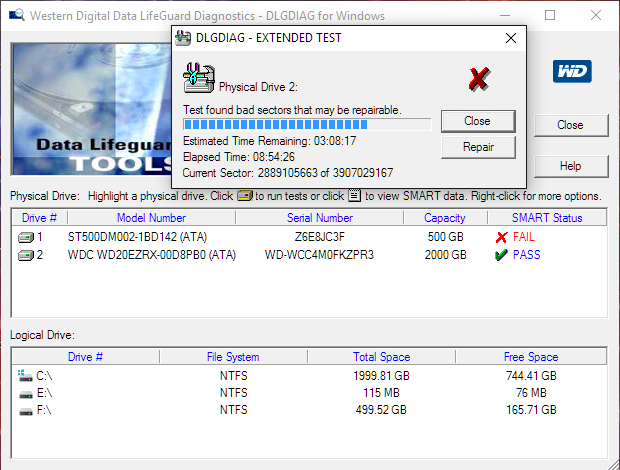Click the FAIL SMART status text
This screenshot has width=620, height=470.
pos(524,237)
